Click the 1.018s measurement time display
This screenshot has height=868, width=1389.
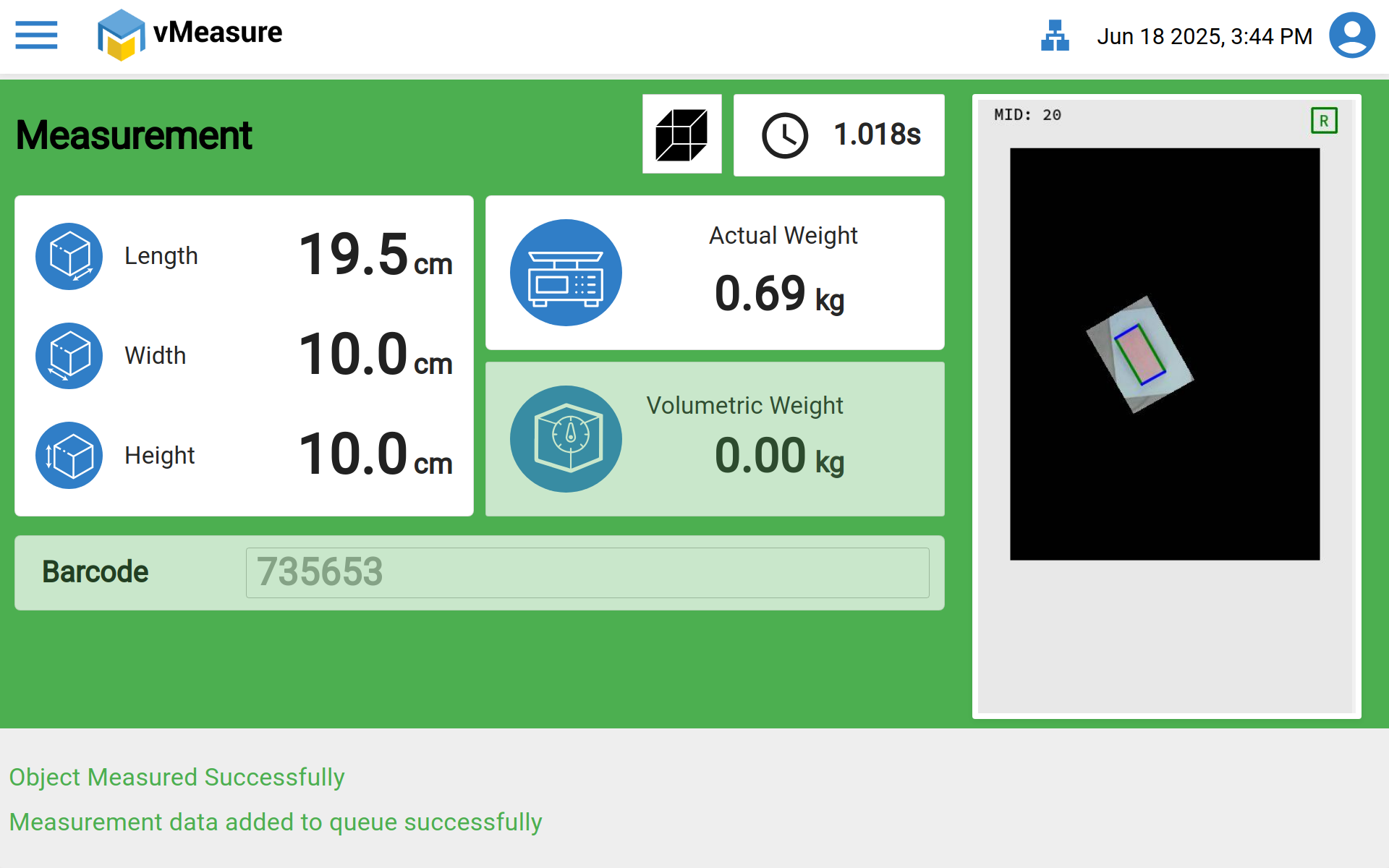877,135
